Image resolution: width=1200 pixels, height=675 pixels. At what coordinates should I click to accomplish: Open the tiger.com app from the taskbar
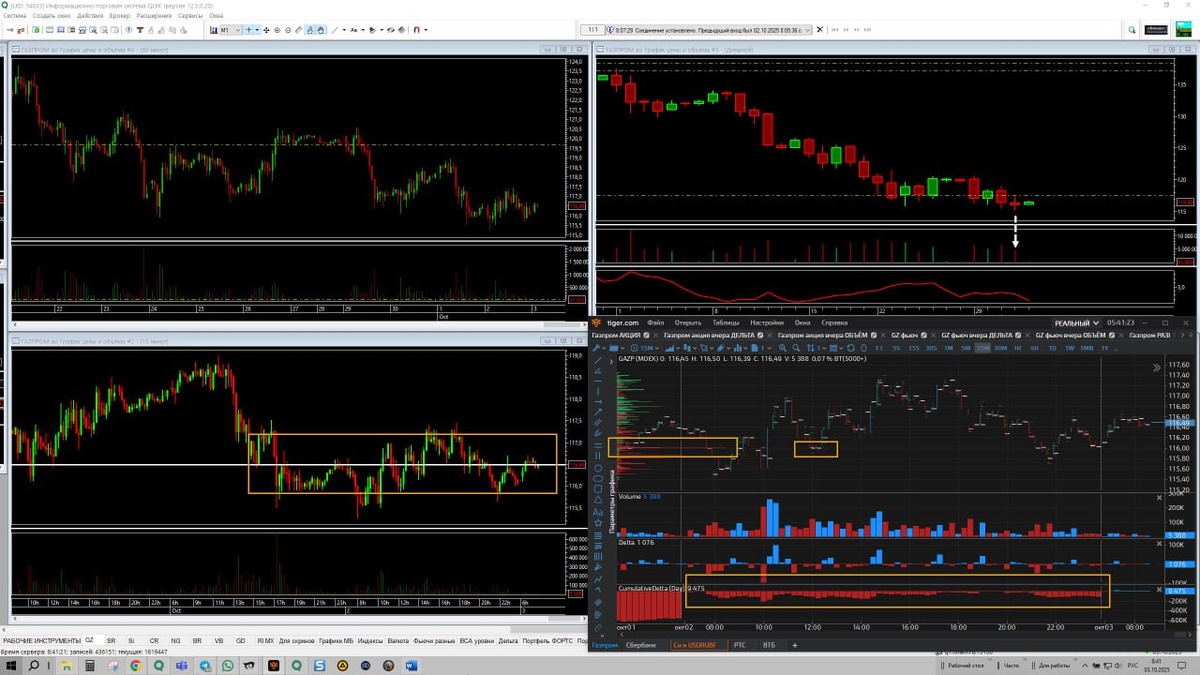pyautogui.click(x=274, y=666)
